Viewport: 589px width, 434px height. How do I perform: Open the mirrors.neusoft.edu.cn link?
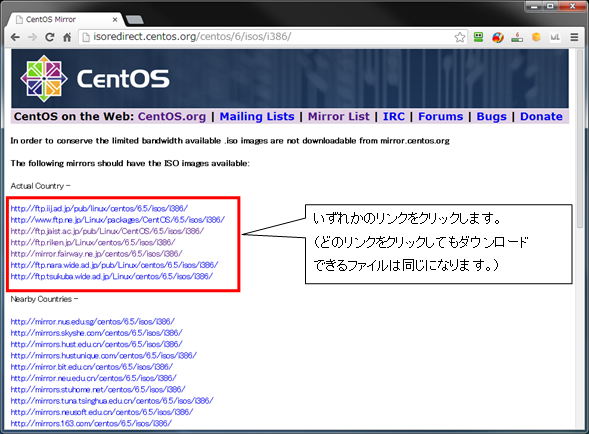pos(102,412)
